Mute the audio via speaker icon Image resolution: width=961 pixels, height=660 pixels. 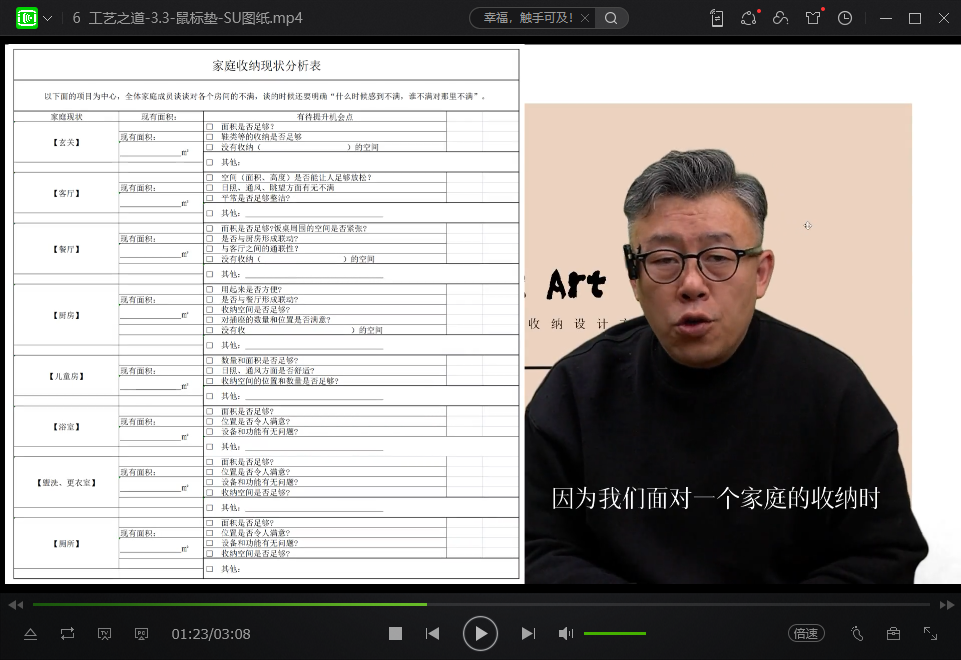pos(565,633)
